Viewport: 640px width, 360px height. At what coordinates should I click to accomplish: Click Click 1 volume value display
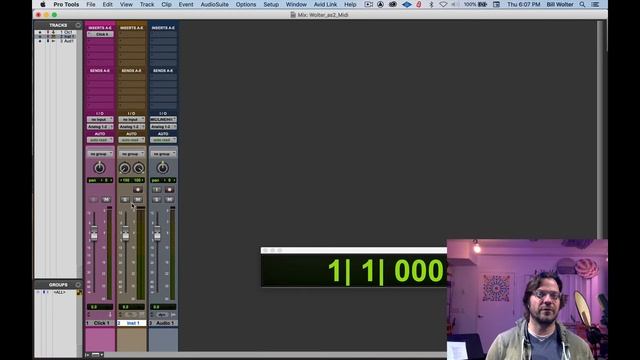pos(100,307)
